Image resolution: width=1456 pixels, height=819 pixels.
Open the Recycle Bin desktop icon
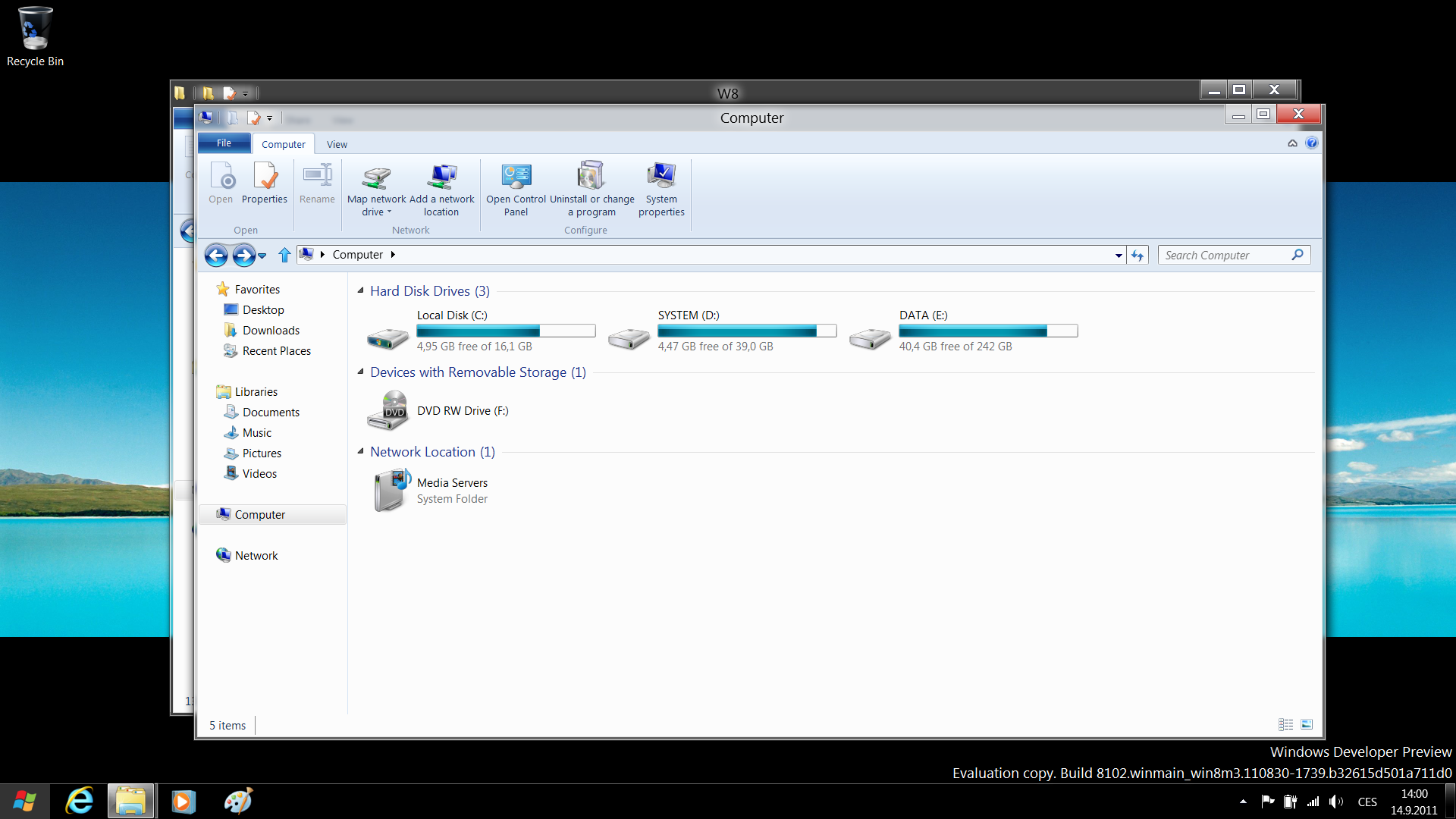(x=35, y=36)
